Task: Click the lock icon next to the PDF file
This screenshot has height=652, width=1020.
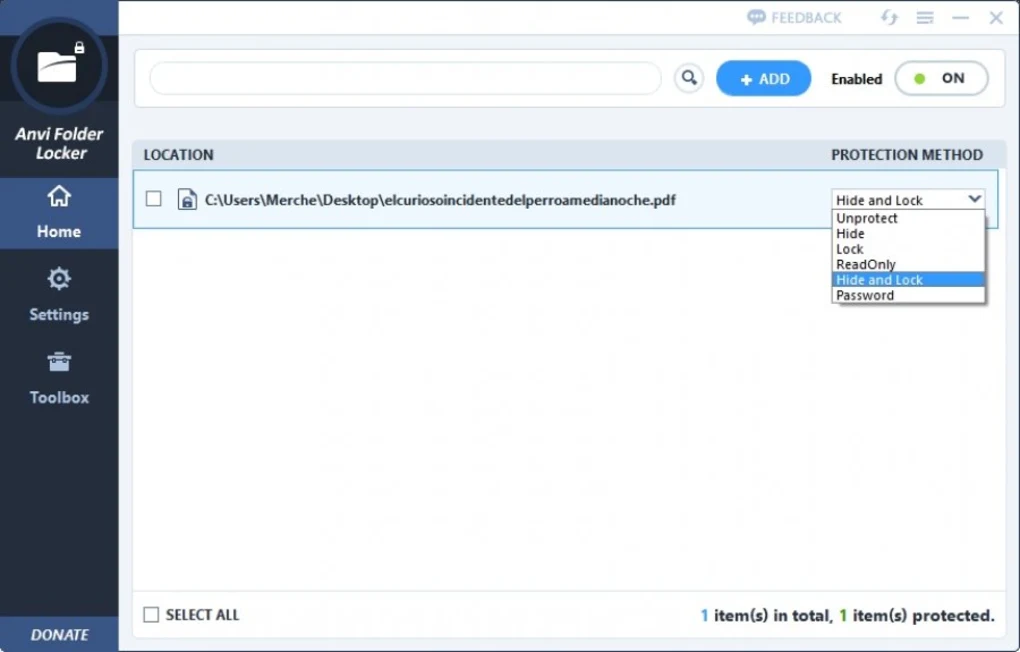Action: click(187, 199)
